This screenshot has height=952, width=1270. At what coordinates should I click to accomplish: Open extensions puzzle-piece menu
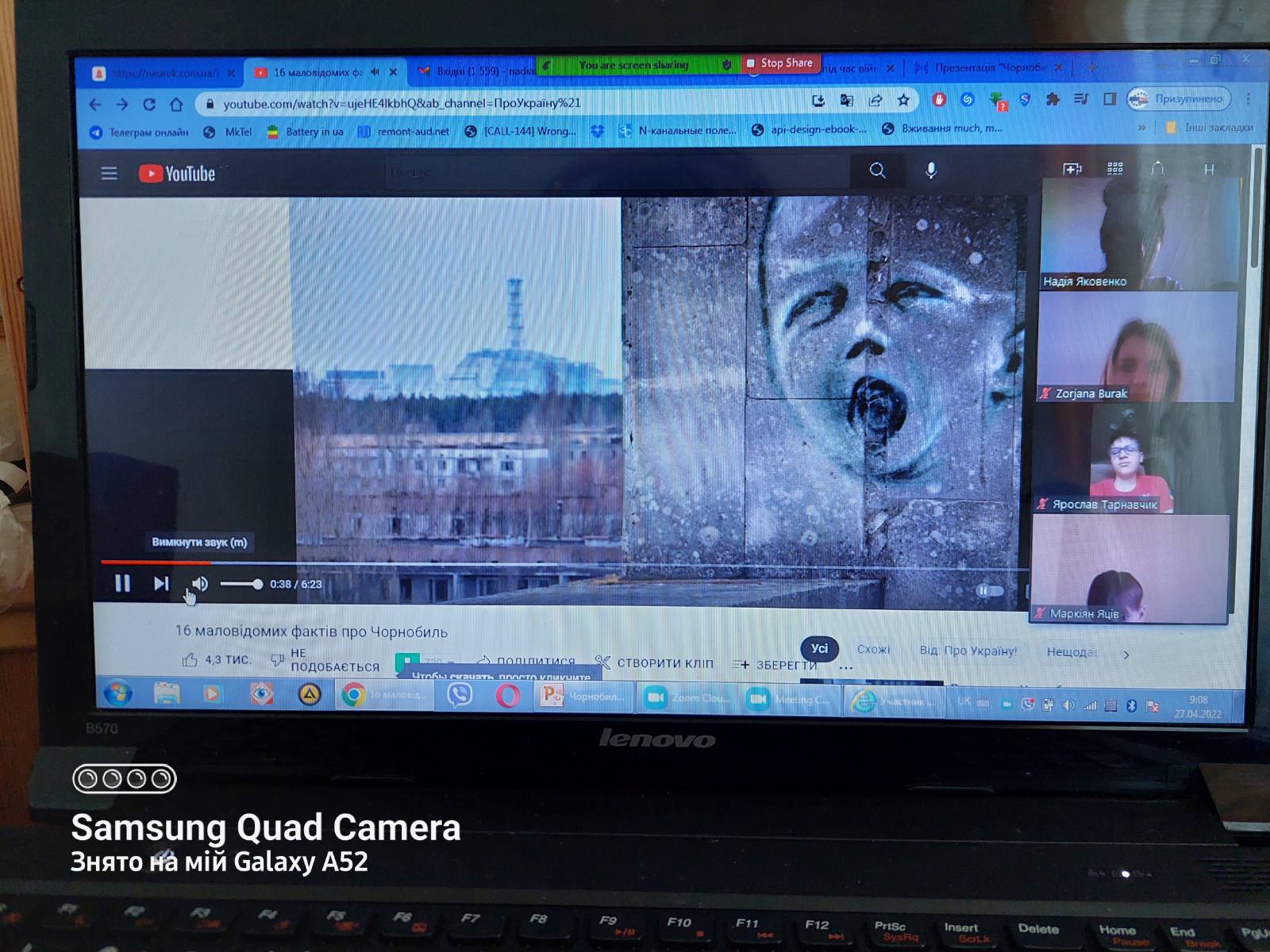(x=1053, y=99)
